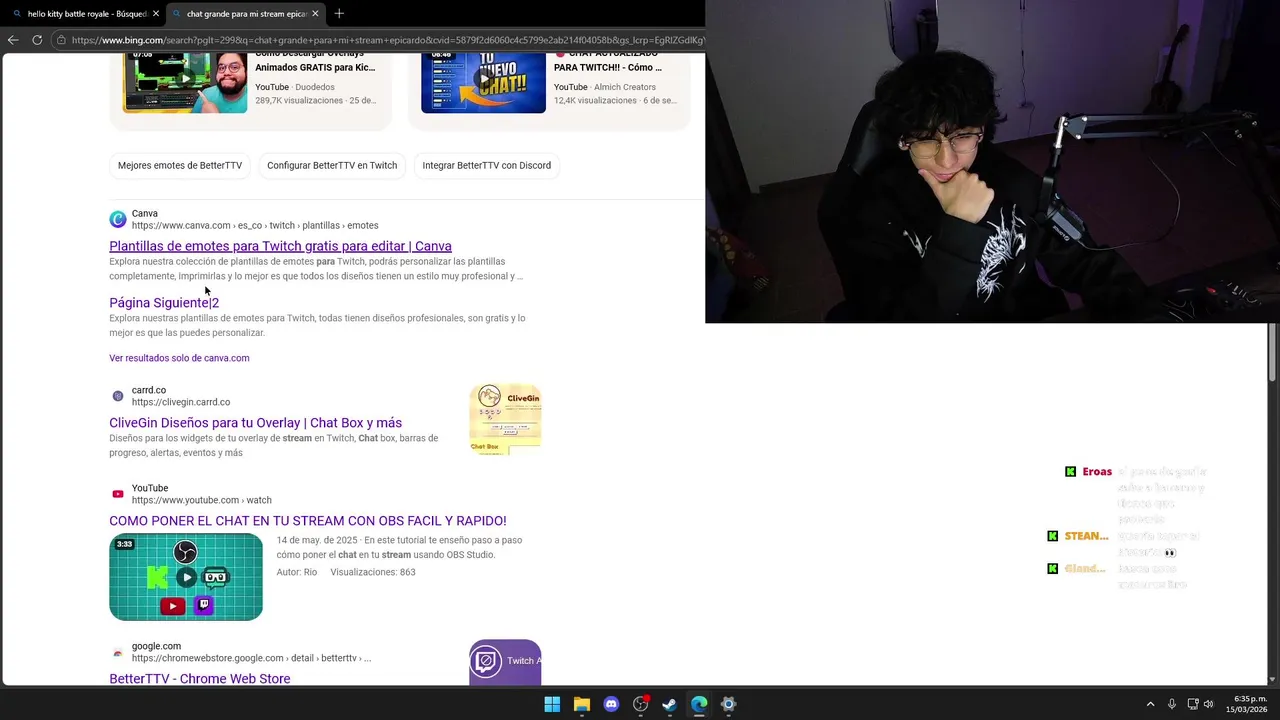Click the Kick badge next to STEAN...
The width and height of the screenshot is (1280, 720).
coord(1052,536)
